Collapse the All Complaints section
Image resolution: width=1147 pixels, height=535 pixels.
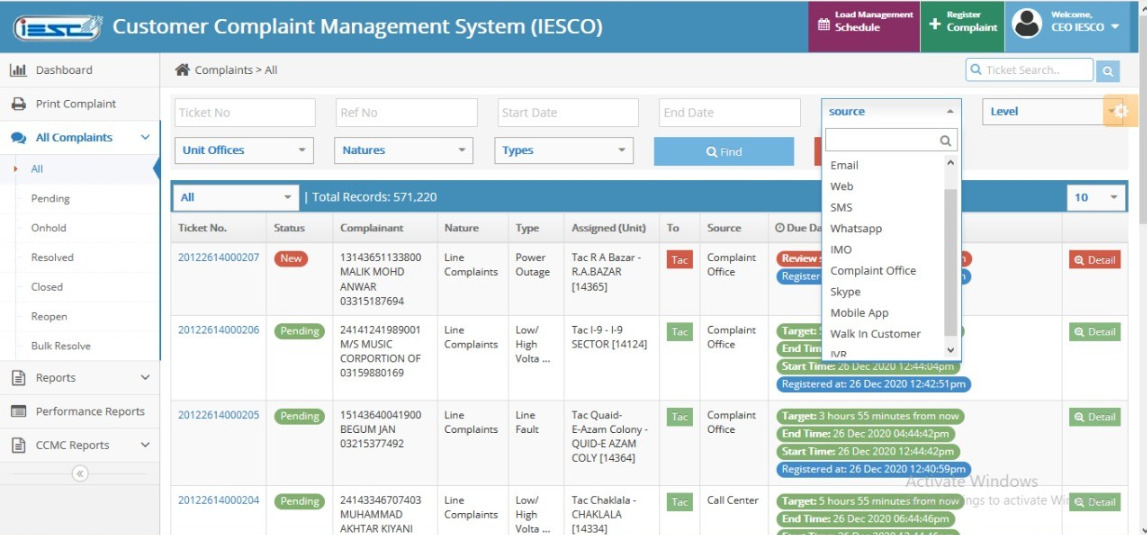click(x=80, y=138)
